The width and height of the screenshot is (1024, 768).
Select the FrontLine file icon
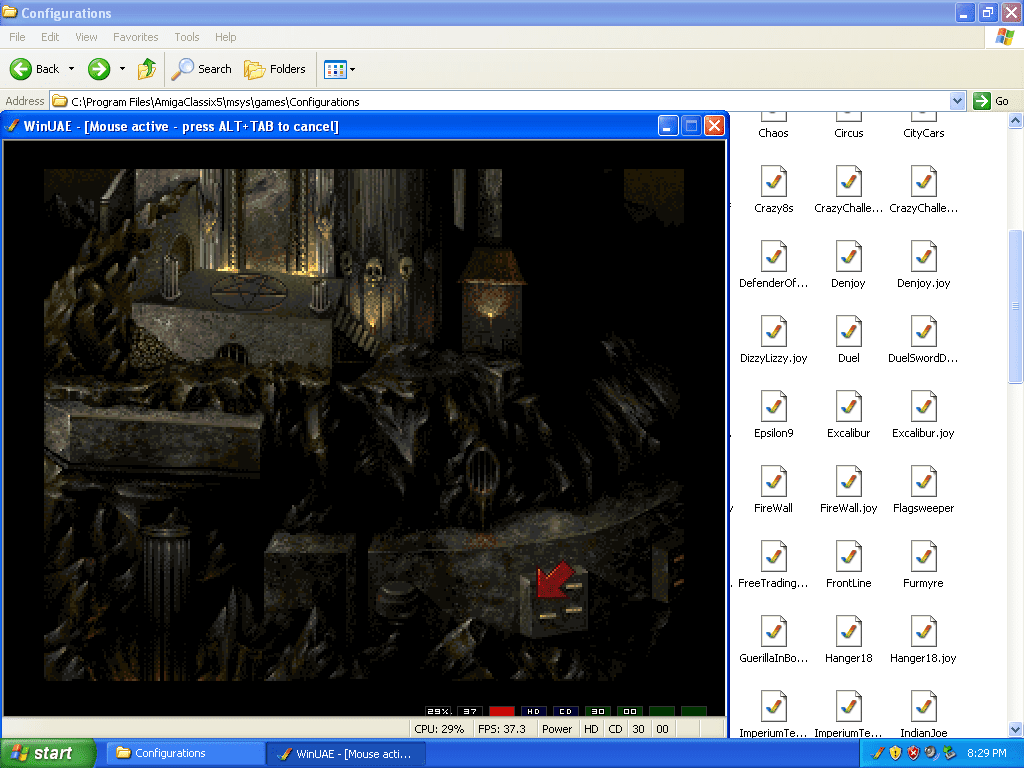click(848, 557)
